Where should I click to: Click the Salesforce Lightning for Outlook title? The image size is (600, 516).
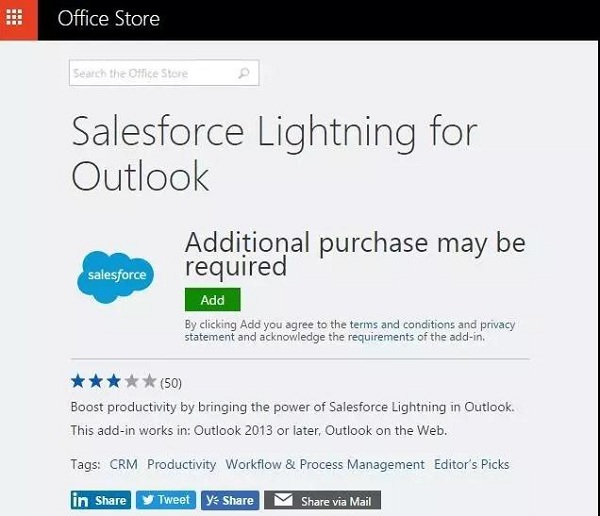coord(274,153)
